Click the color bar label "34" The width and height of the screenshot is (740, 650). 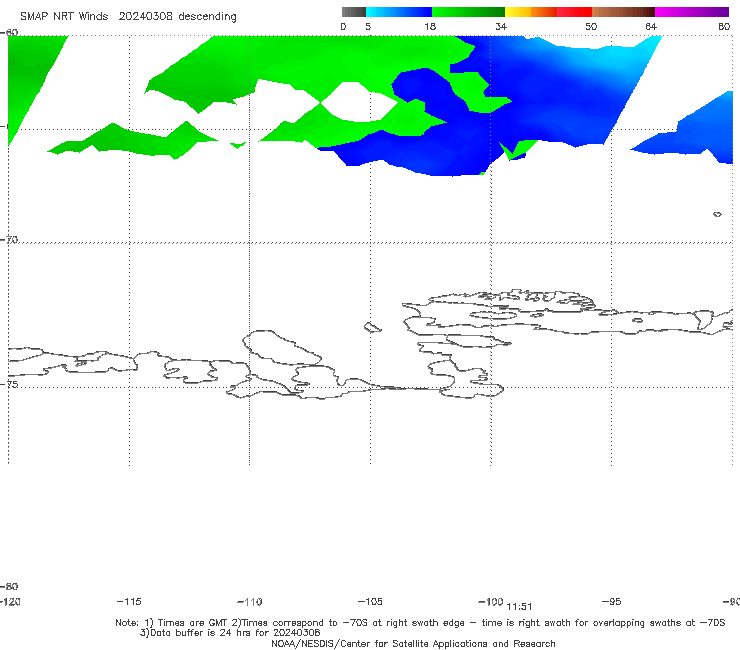coord(501,26)
